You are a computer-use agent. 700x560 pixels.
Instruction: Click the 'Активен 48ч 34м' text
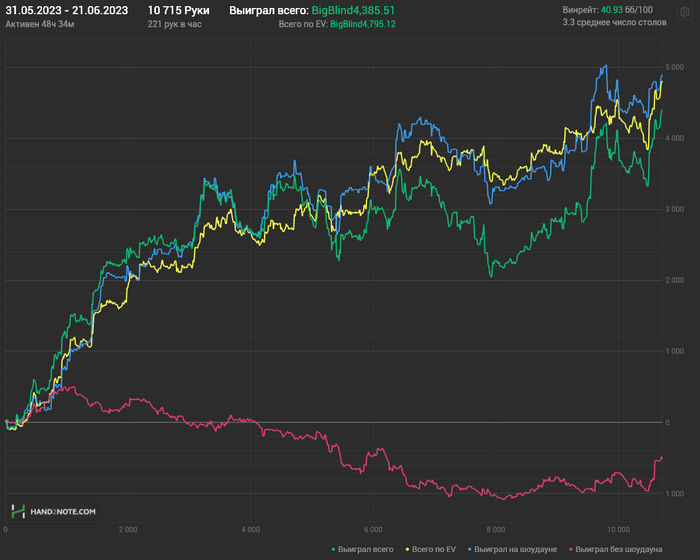40,24
